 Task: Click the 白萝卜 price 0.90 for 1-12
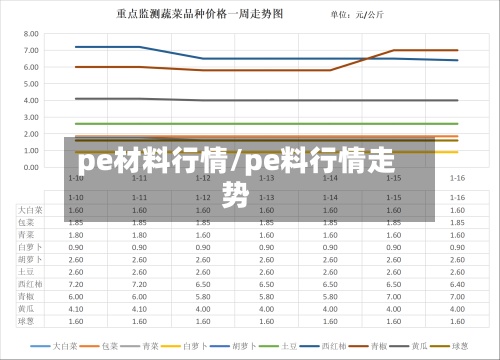pyautogui.click(x=203, y=247)
